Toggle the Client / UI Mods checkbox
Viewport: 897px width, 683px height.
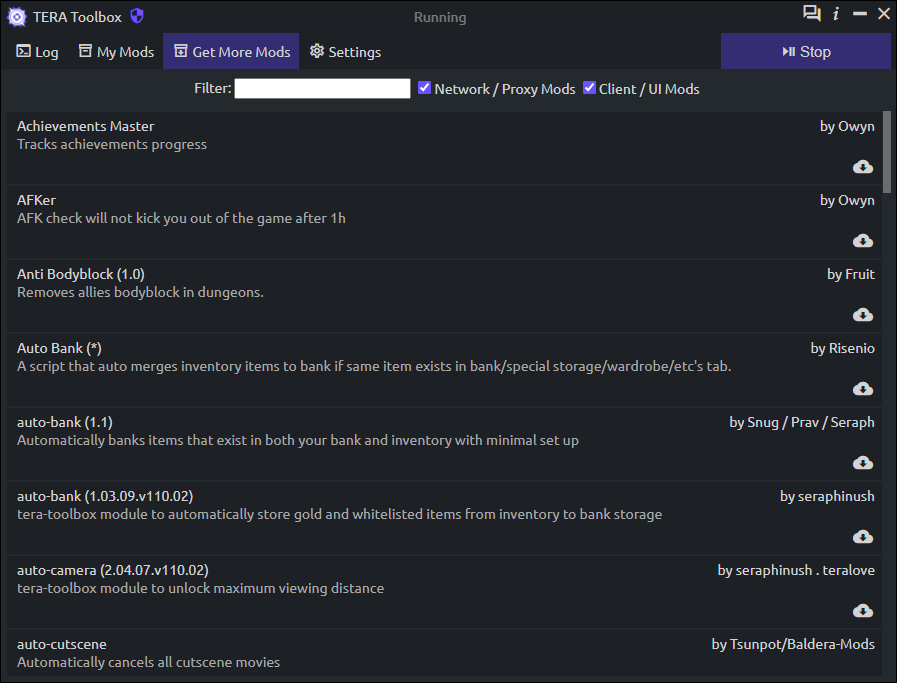point(590,88)
